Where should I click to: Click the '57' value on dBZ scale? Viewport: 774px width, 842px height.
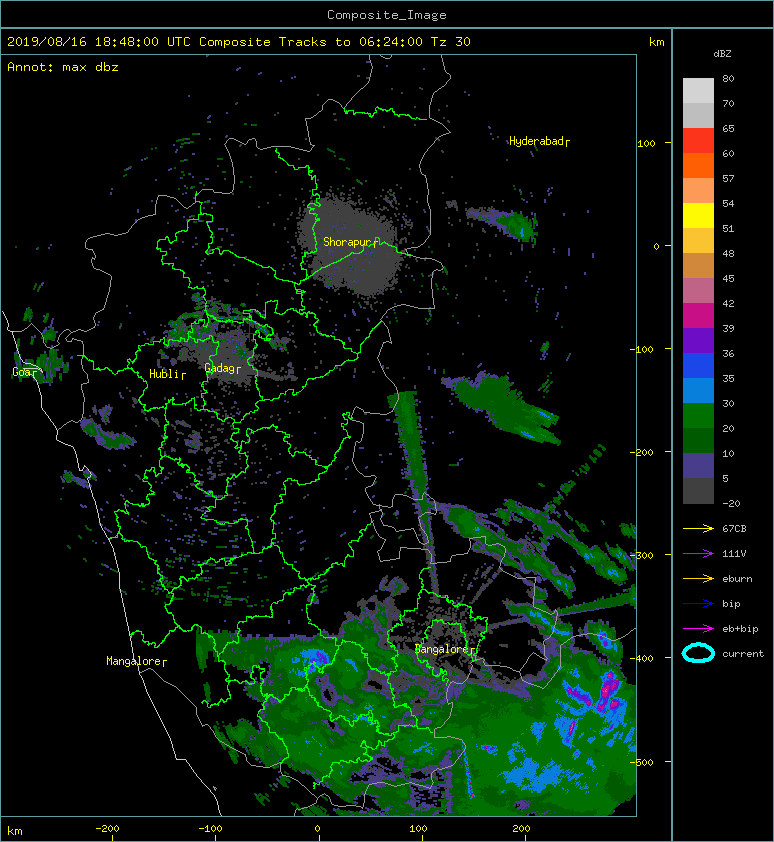(728, 178)
